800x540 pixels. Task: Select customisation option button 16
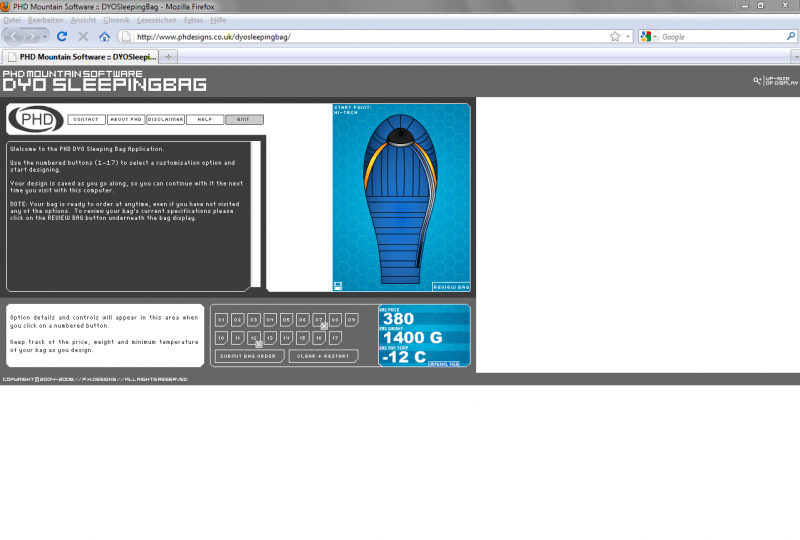(319, 338)
